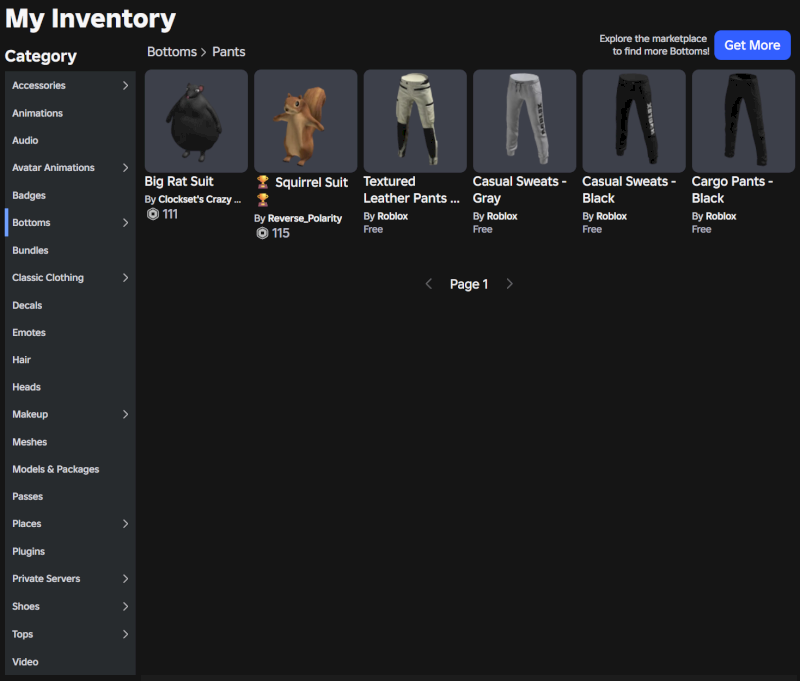
Task: Select the Tops category label
Action: coord(22,634)
